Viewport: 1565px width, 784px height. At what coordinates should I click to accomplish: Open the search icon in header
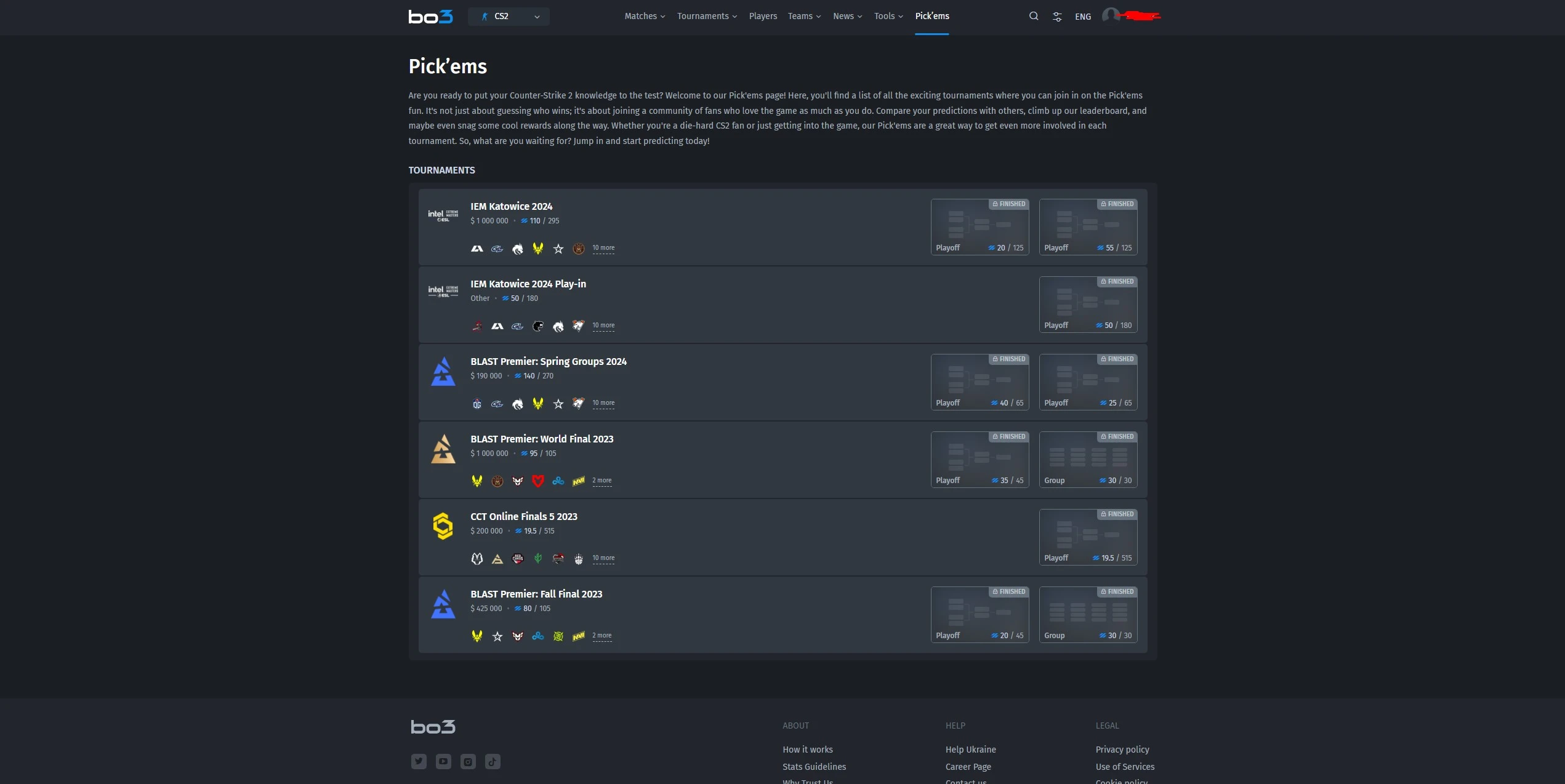pyautogui.click(x=1034, y=17)
